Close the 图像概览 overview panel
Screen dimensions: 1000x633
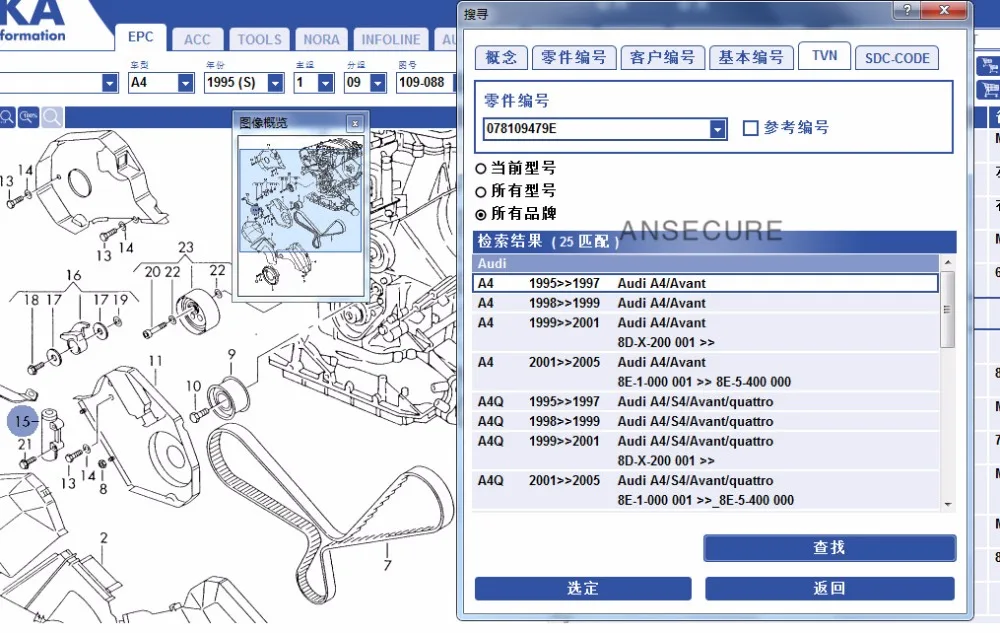[355, 123]
